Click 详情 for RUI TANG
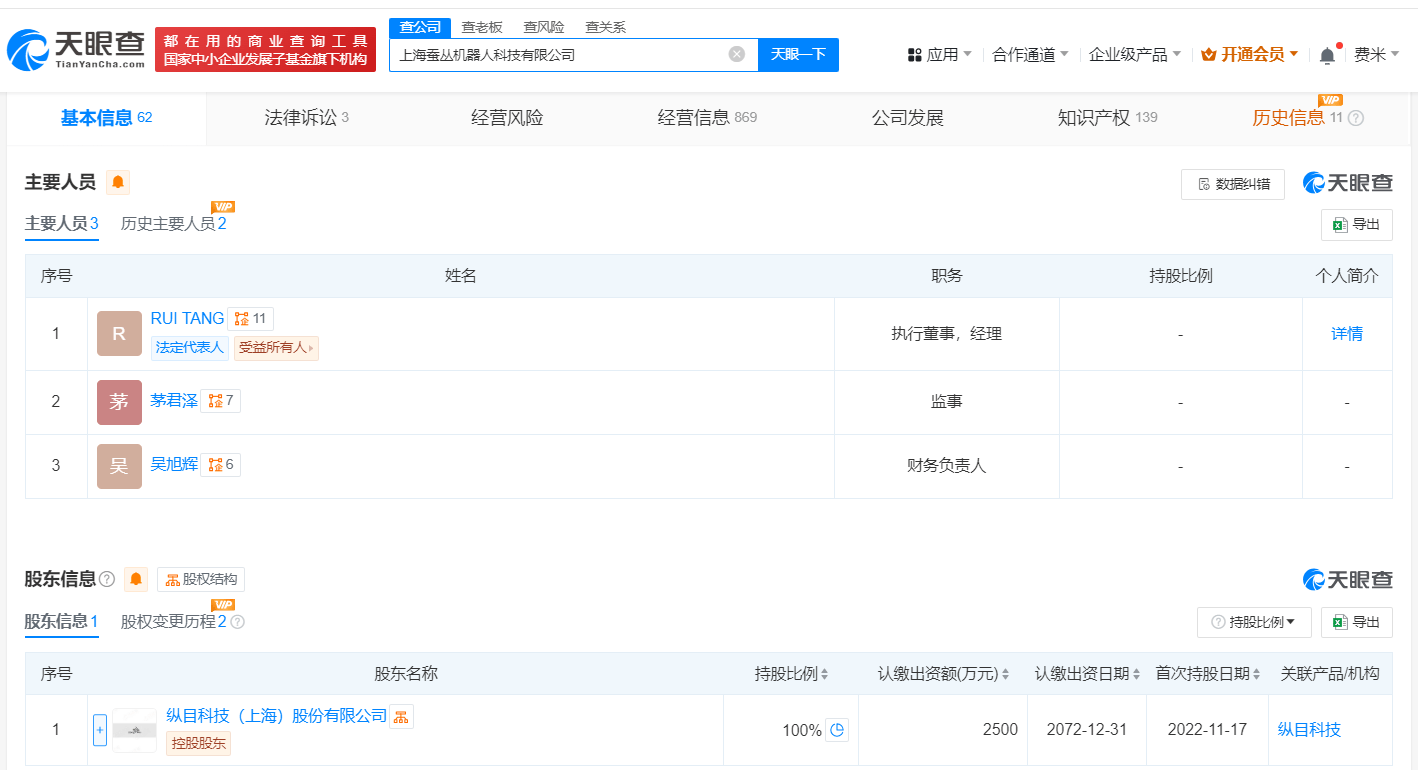Image resolution: width=1418 pixels, height=770 pixels. pyautogui.click(x=1347, y=334)
